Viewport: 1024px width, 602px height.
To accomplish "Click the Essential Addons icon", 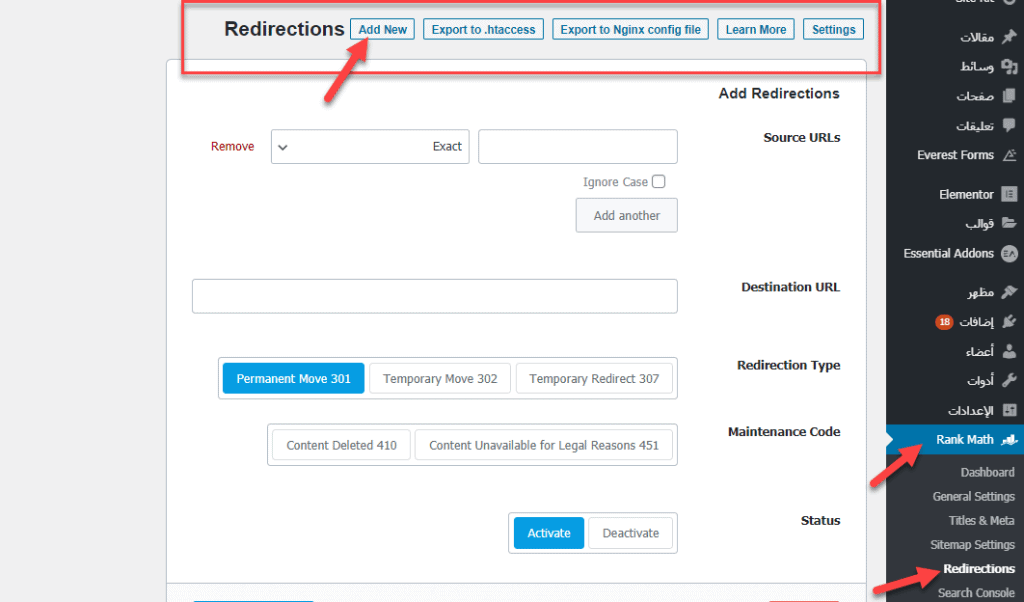I will 1009,254.
